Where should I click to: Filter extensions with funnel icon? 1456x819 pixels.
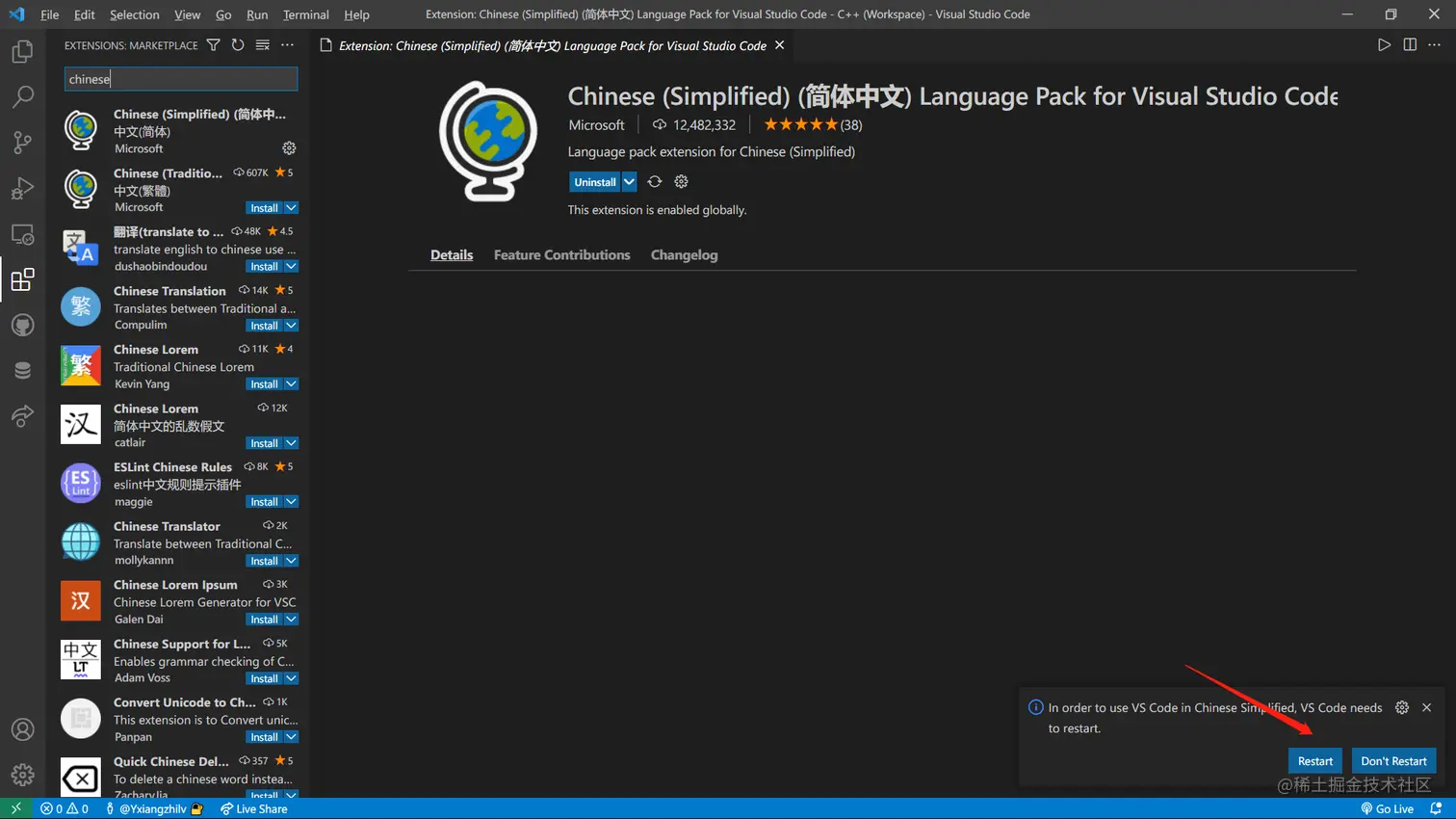[214, 45]
